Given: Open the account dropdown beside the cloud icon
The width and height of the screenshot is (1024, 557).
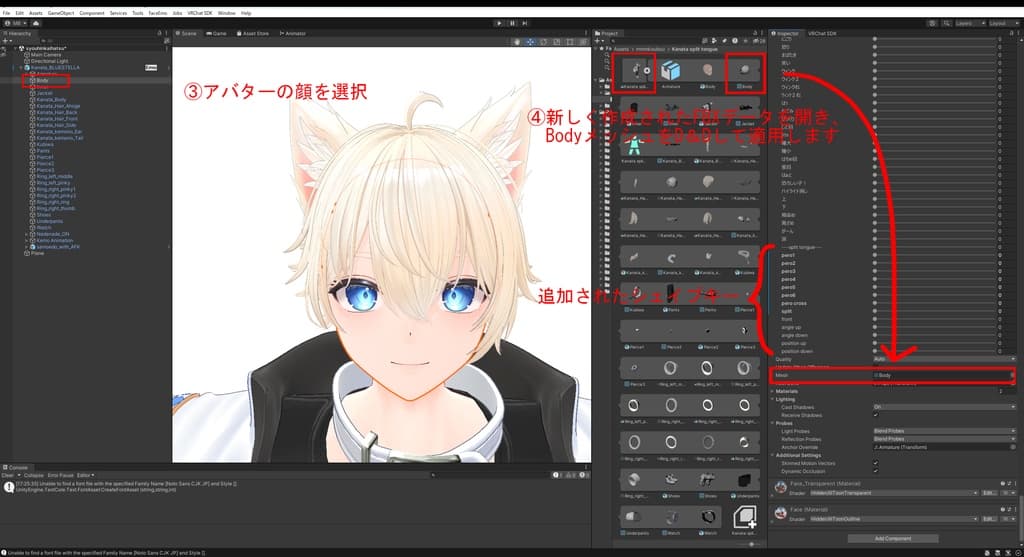Looking at the screenshot, I should [16, 23].
